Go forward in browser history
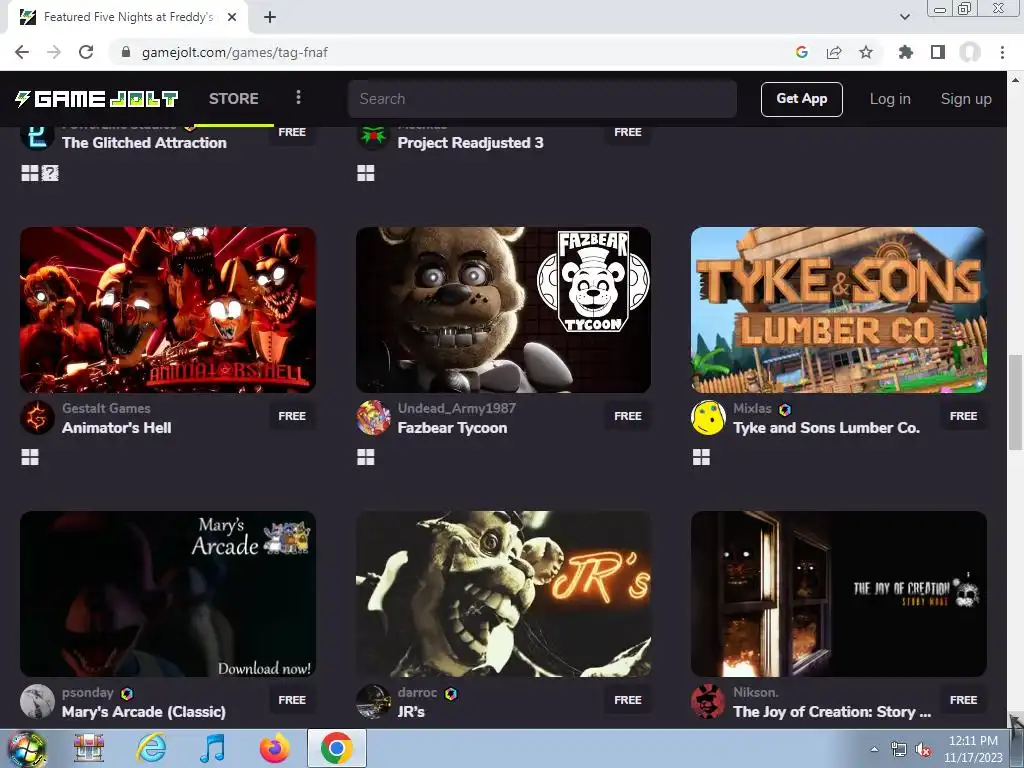Image resolution: width=1024 pixels, height=768 pixels. (x=54, y=52)
